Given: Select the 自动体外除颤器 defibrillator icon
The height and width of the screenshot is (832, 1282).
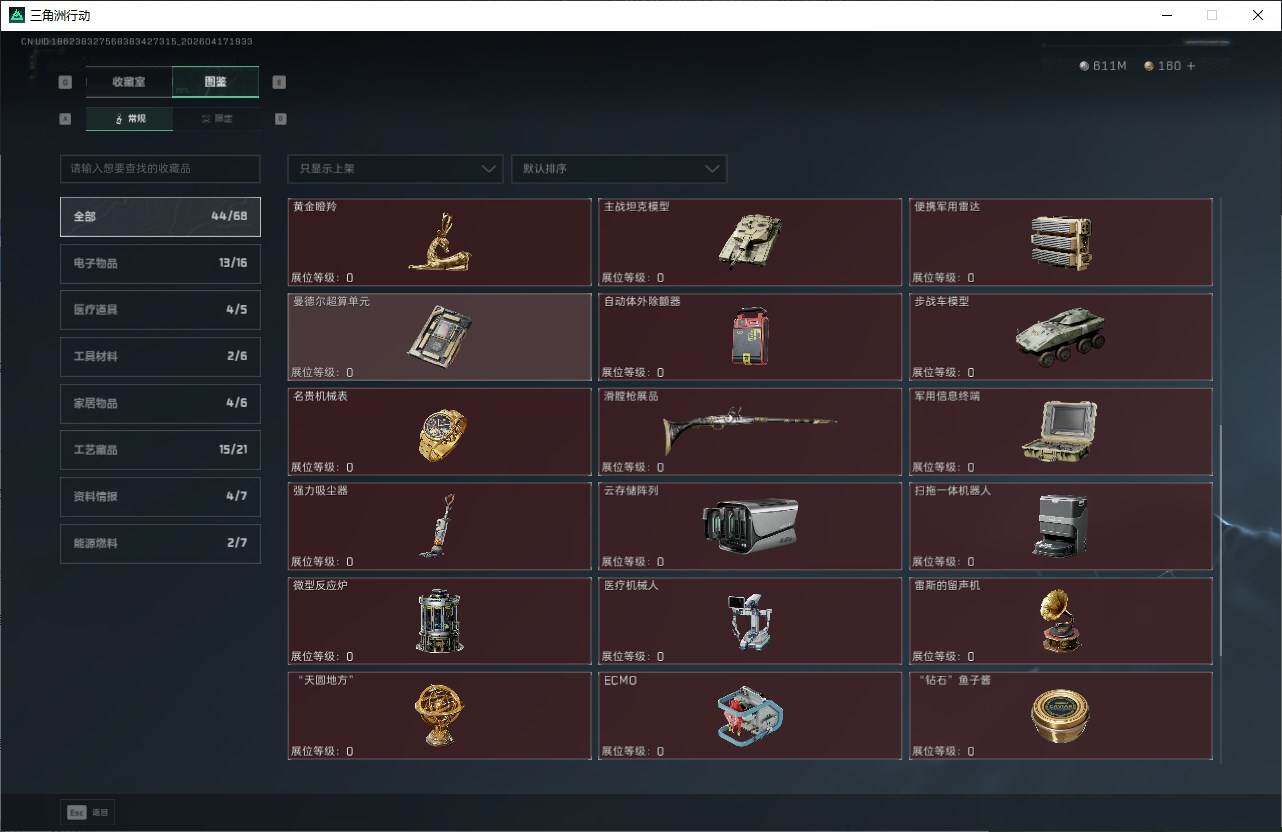Looking at the screenshot, I should 749,336.
